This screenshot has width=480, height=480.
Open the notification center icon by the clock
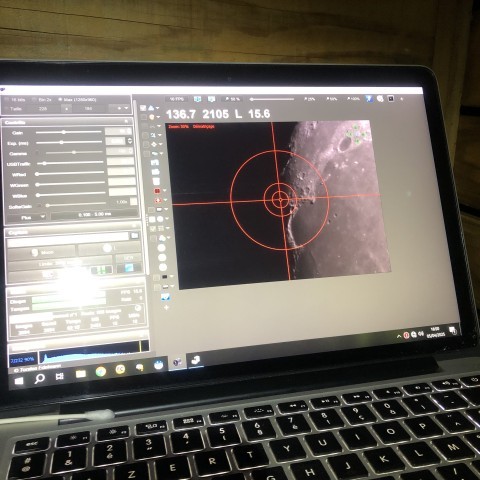(452, 330)
